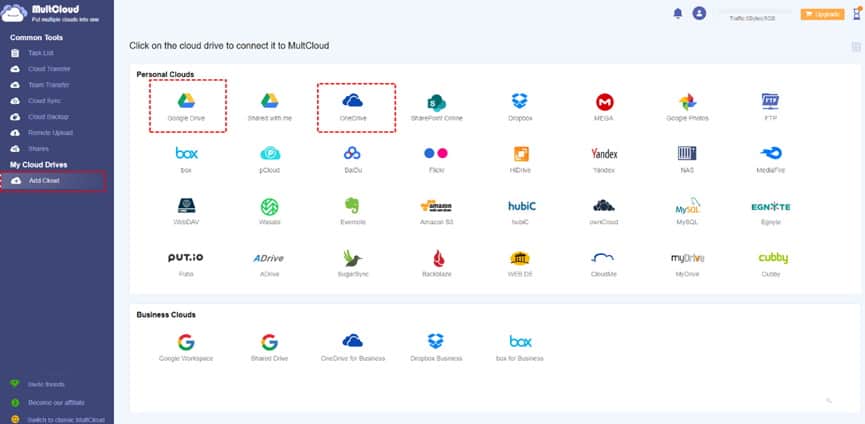Viewport: 865px width, 424px height.
Task: Connect Evernote account
Action: pos(353,212)
